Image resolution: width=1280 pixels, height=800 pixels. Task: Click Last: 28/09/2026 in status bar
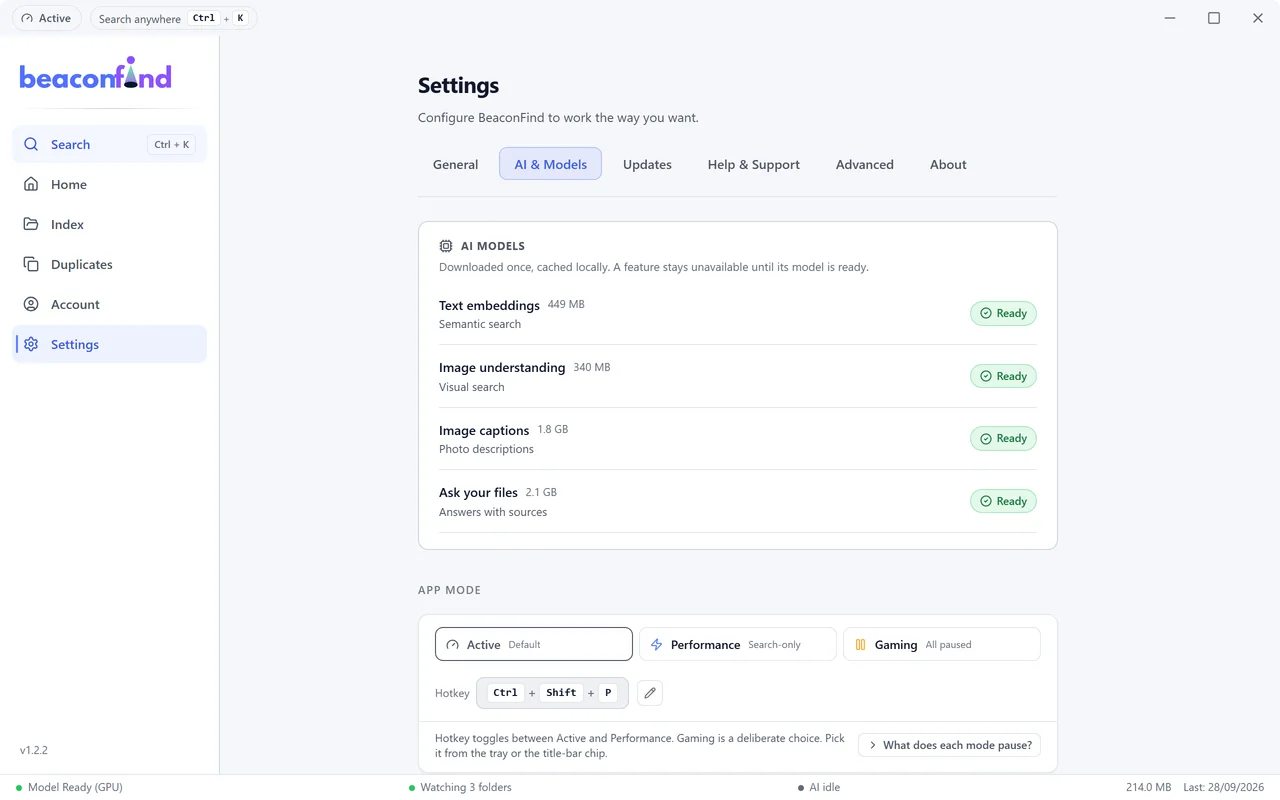coord(1225,787)
